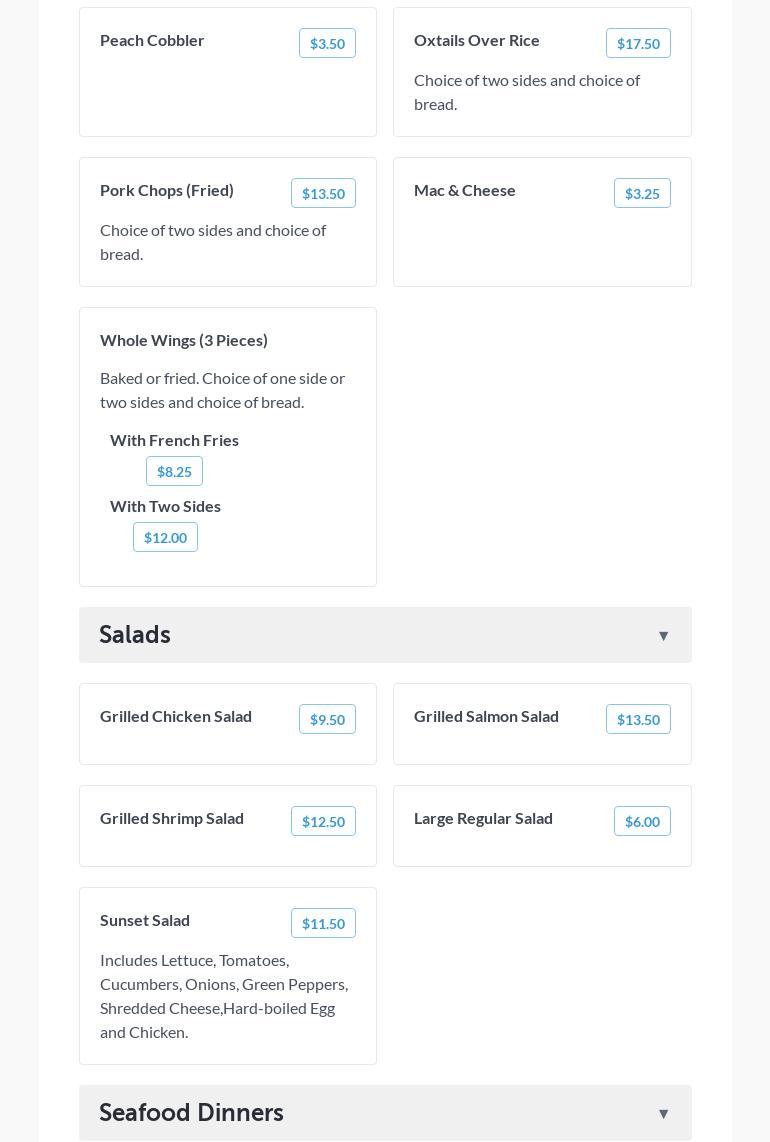The image size is (770, 1142).
Task: Collapse the Seafood Dinners section arrow
Action: pos(663,1114)
